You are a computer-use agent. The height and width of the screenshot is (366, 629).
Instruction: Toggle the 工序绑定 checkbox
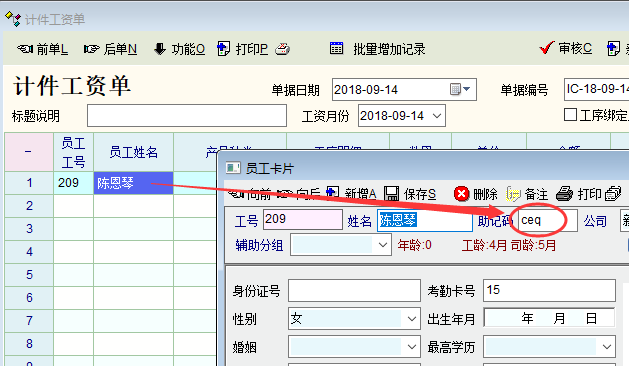click(570, 115)
